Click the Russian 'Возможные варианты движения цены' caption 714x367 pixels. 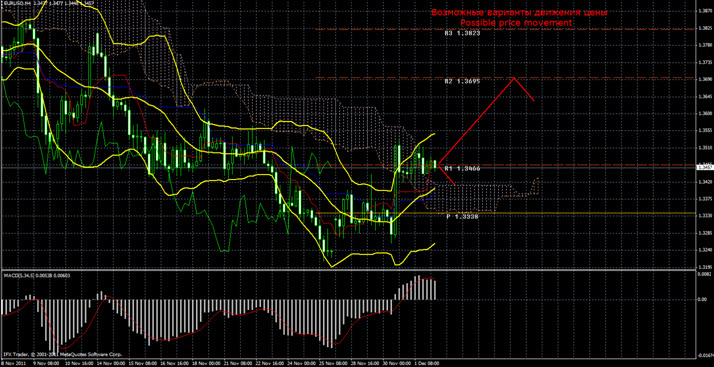[519, 13]
